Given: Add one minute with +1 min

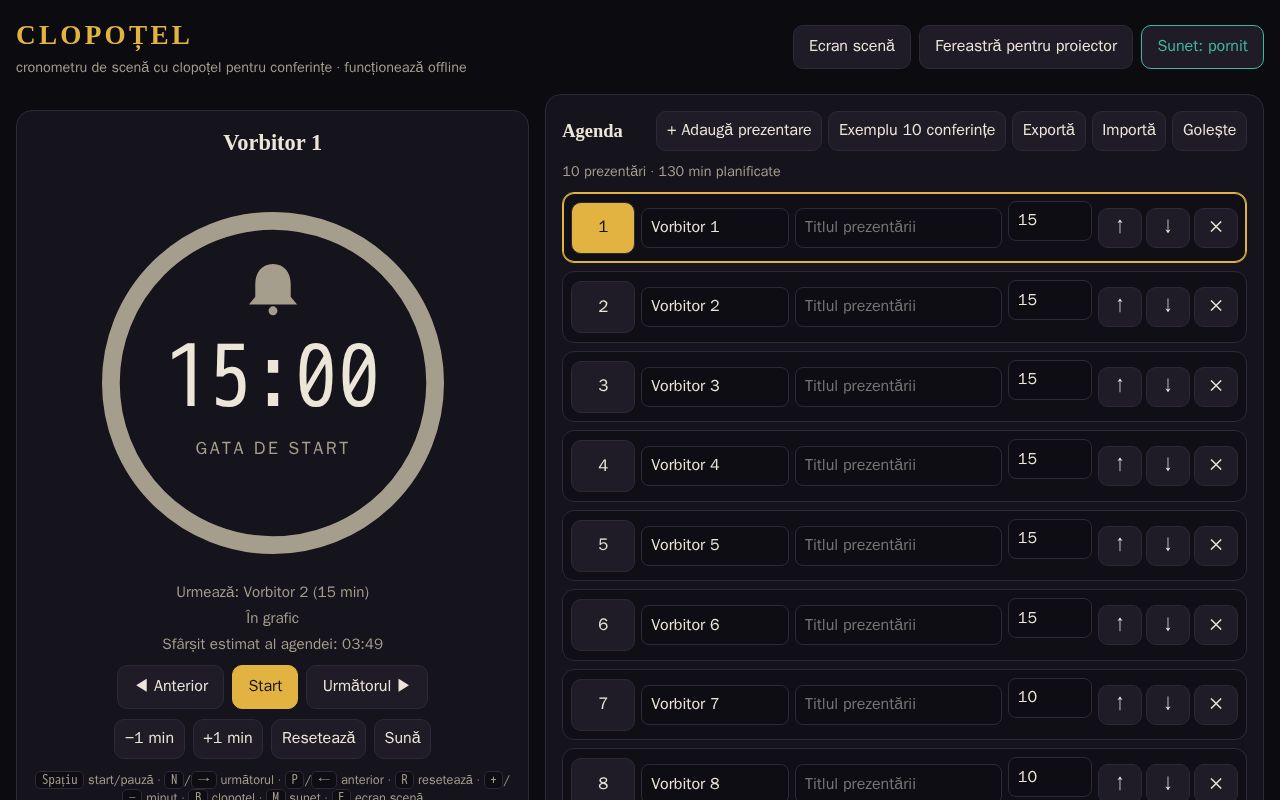Looking at the screenshot, I should (228, 739).
